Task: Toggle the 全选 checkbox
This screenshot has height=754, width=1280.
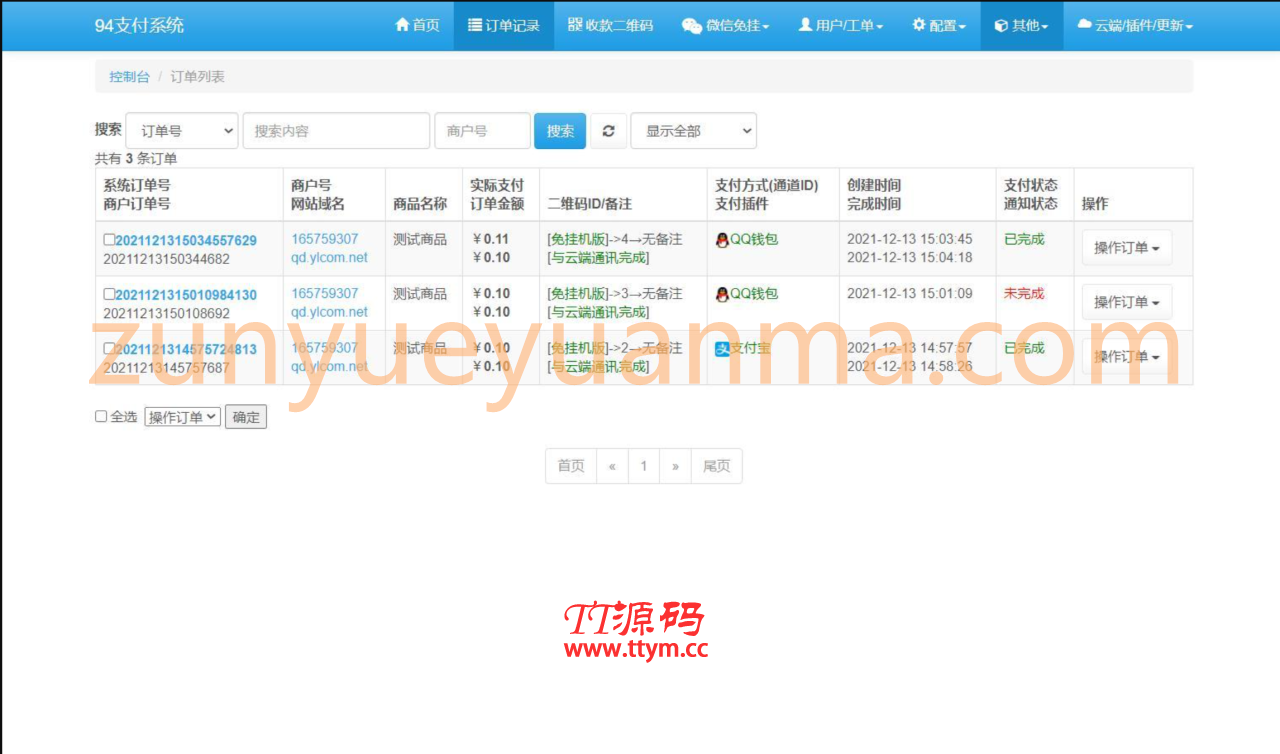Action: 101,417
